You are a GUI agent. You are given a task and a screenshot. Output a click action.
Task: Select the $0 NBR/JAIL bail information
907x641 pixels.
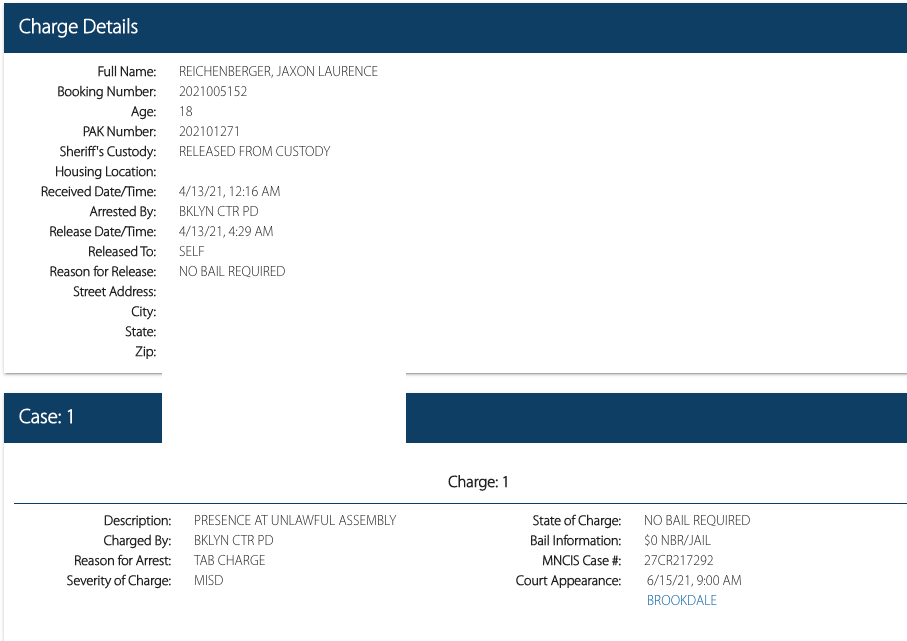pos(677,540)
